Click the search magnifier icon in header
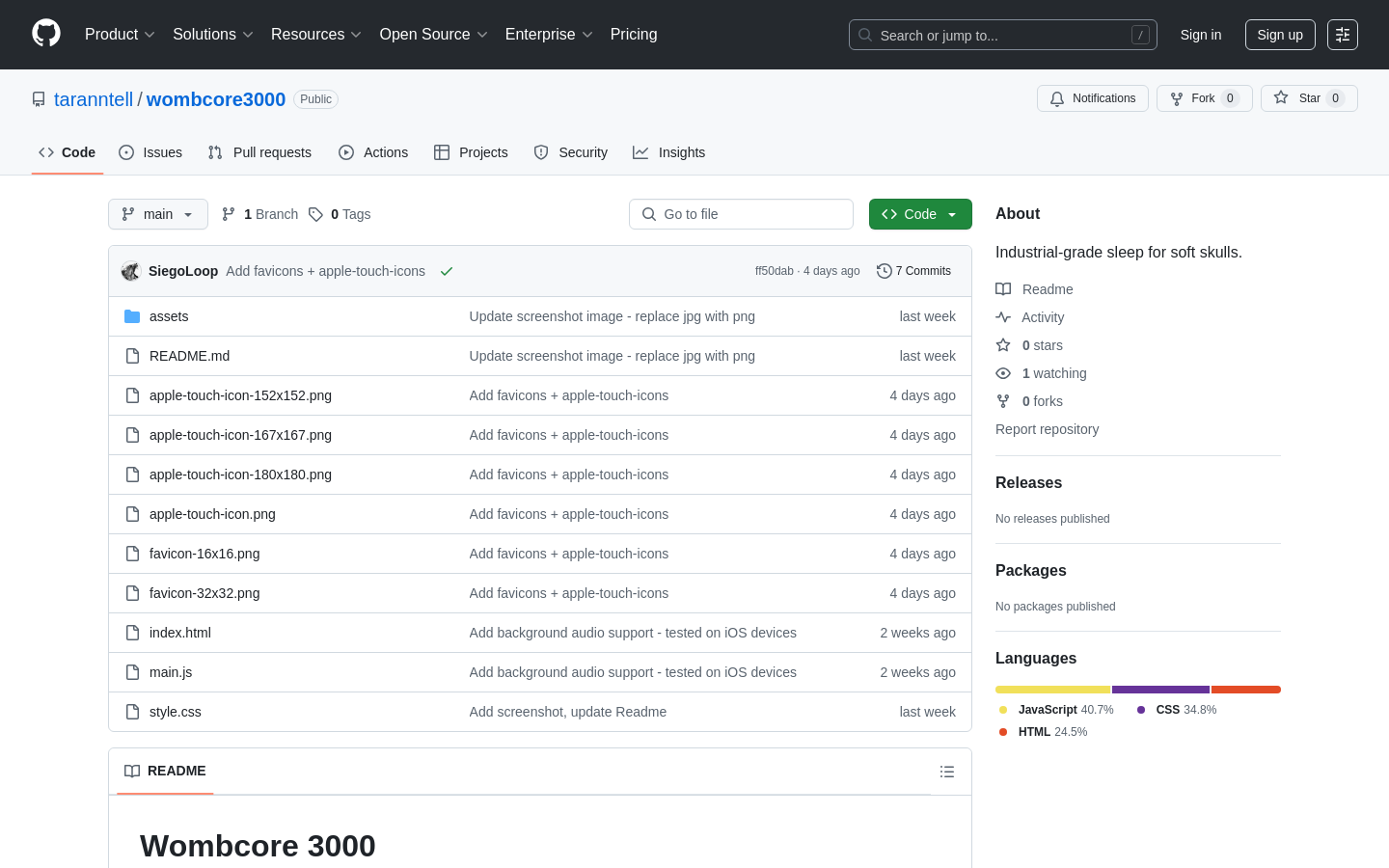Viewport: 1389px width, 868px height. [865, 35]
